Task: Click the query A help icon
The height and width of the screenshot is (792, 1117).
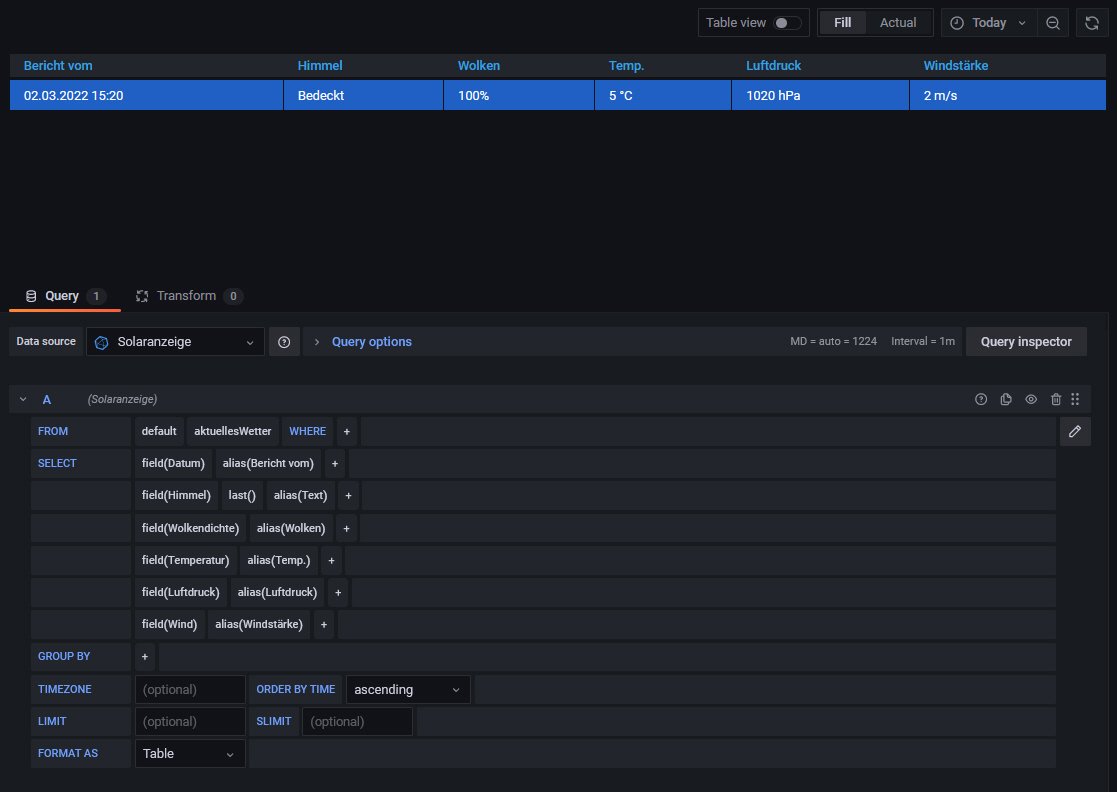Action: (x=981, y=400)
